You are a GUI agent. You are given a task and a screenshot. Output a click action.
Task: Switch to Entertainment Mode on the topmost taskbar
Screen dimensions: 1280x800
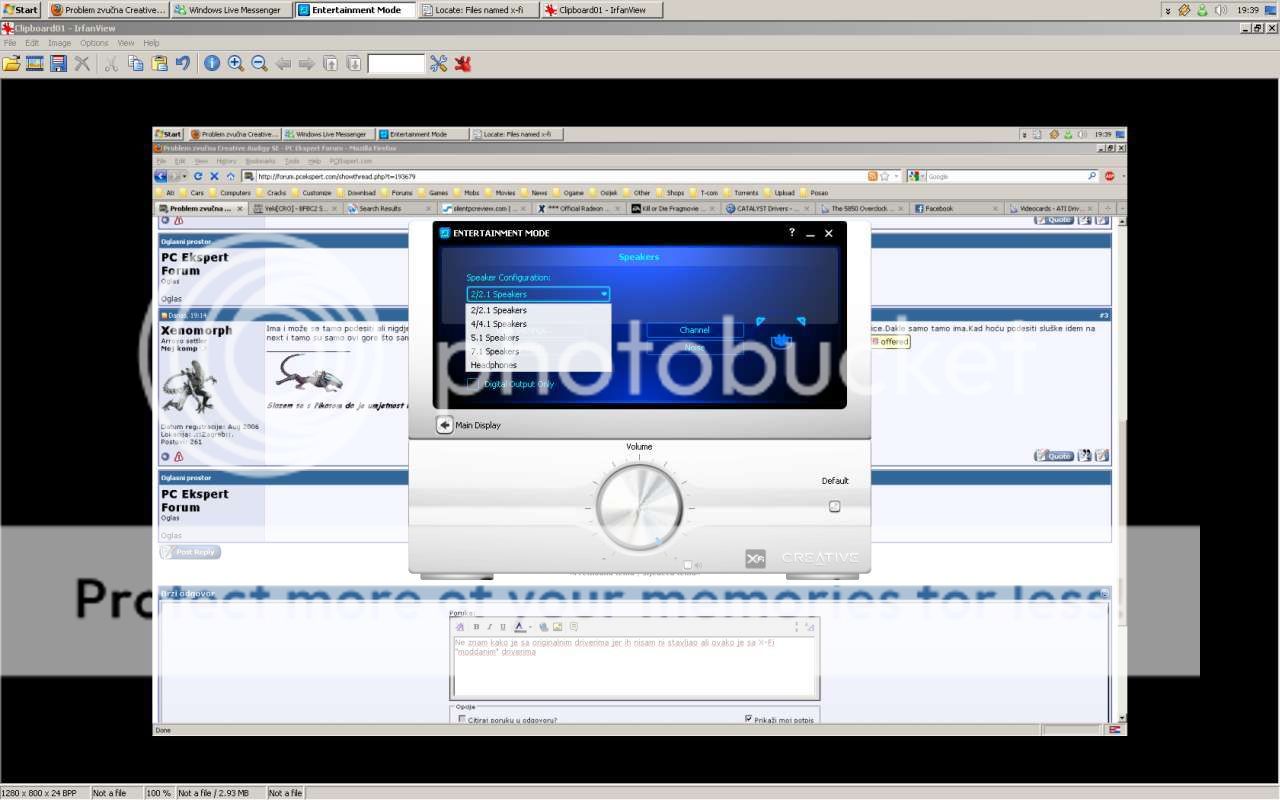coord(356,10)
